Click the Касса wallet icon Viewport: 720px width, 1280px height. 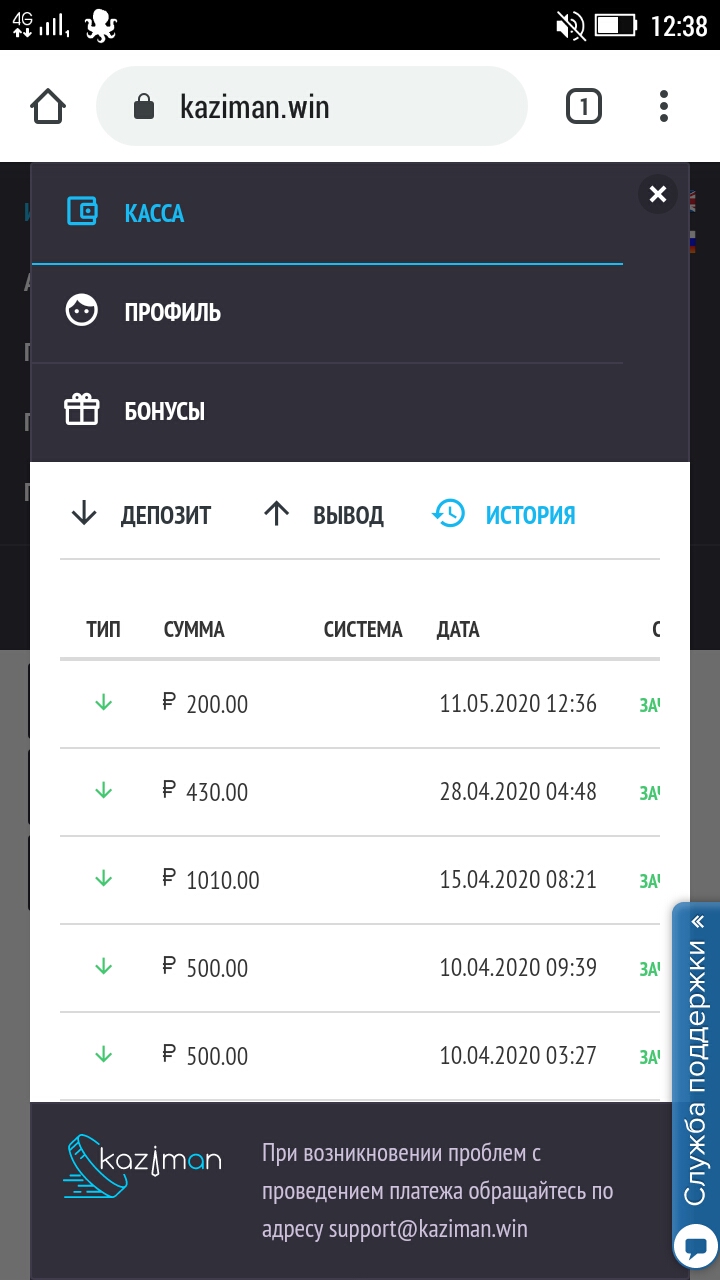pyautogui.click(x=82, y=212)
